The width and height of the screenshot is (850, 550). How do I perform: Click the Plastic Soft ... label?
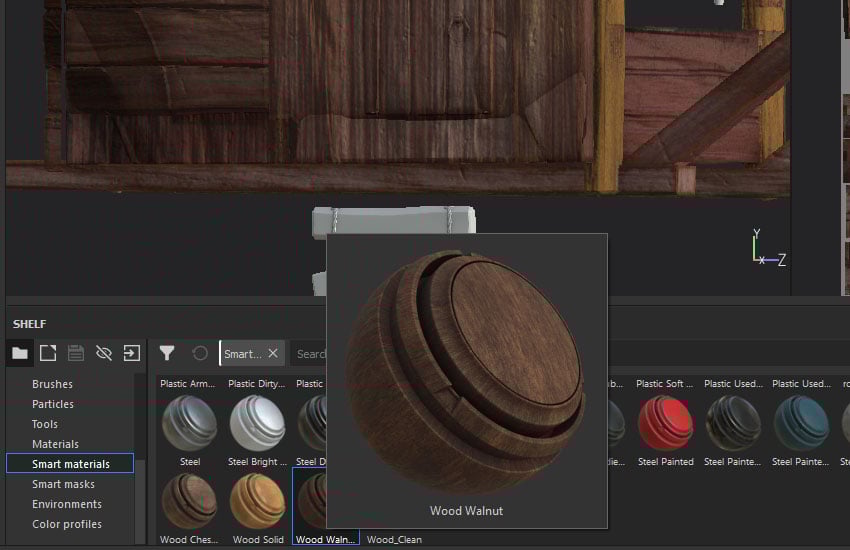click(x=664, y=384)
